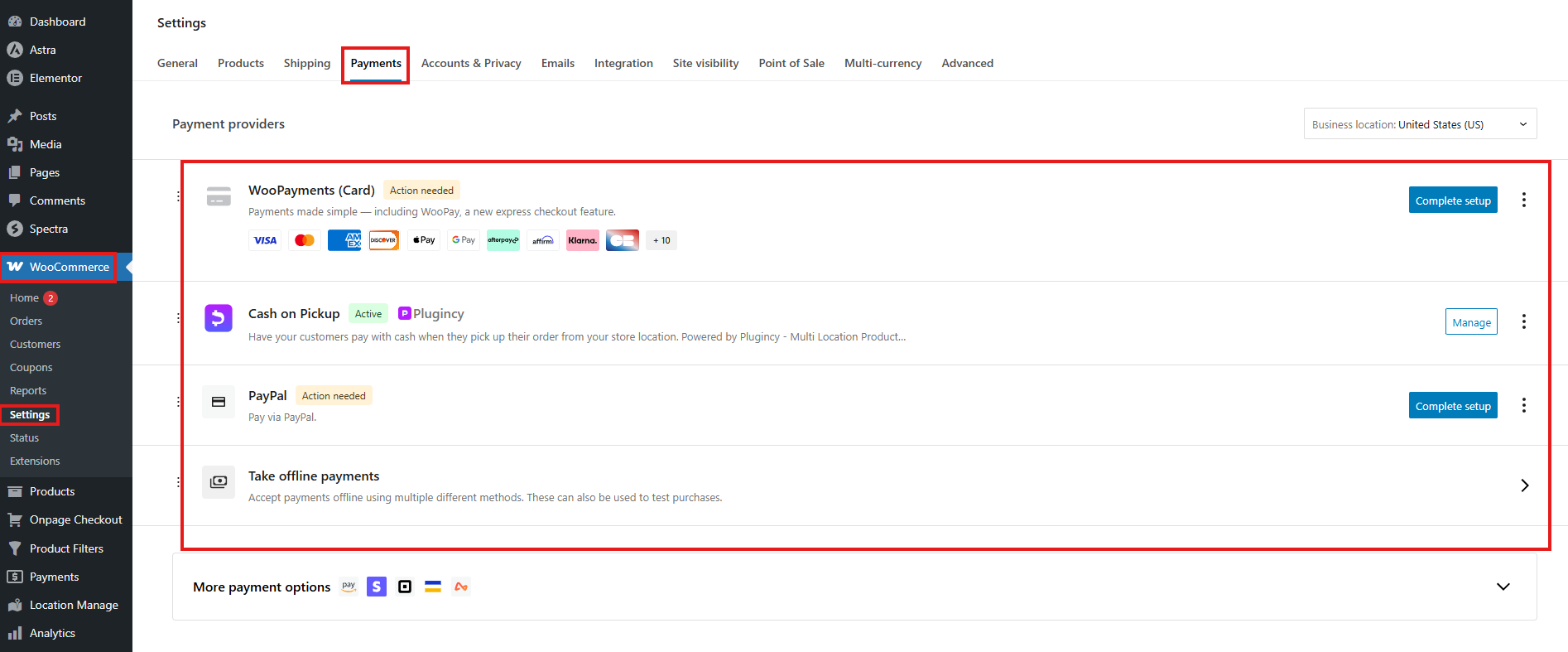The width and height of the screenshot is (1568, 652).
Task: Open the Location Manage icon
Action: (x=15, y=605)
